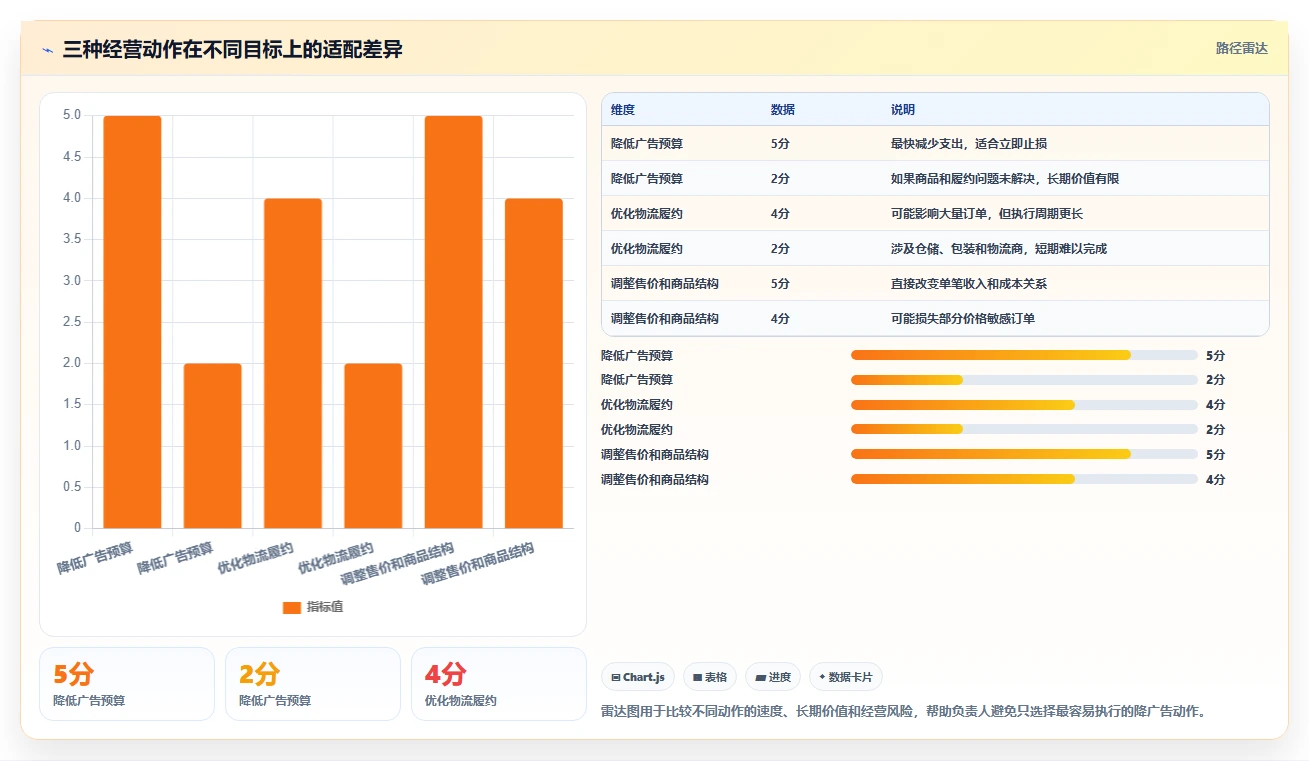Open the 4分 优化物流履约 data card
The image size is (1309, 761).
(x=499, y=684)
